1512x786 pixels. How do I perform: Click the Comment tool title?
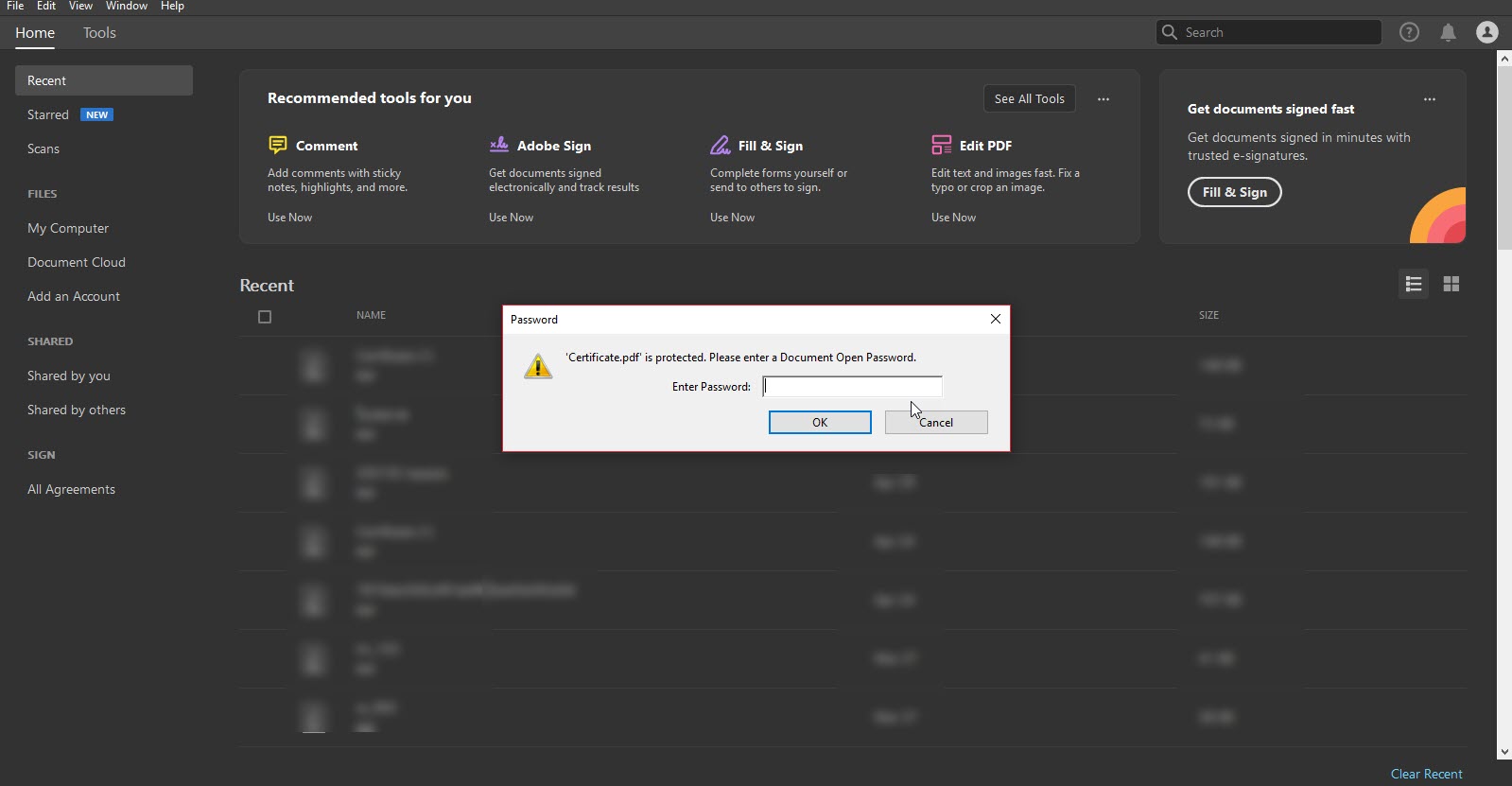click(326, 146)
